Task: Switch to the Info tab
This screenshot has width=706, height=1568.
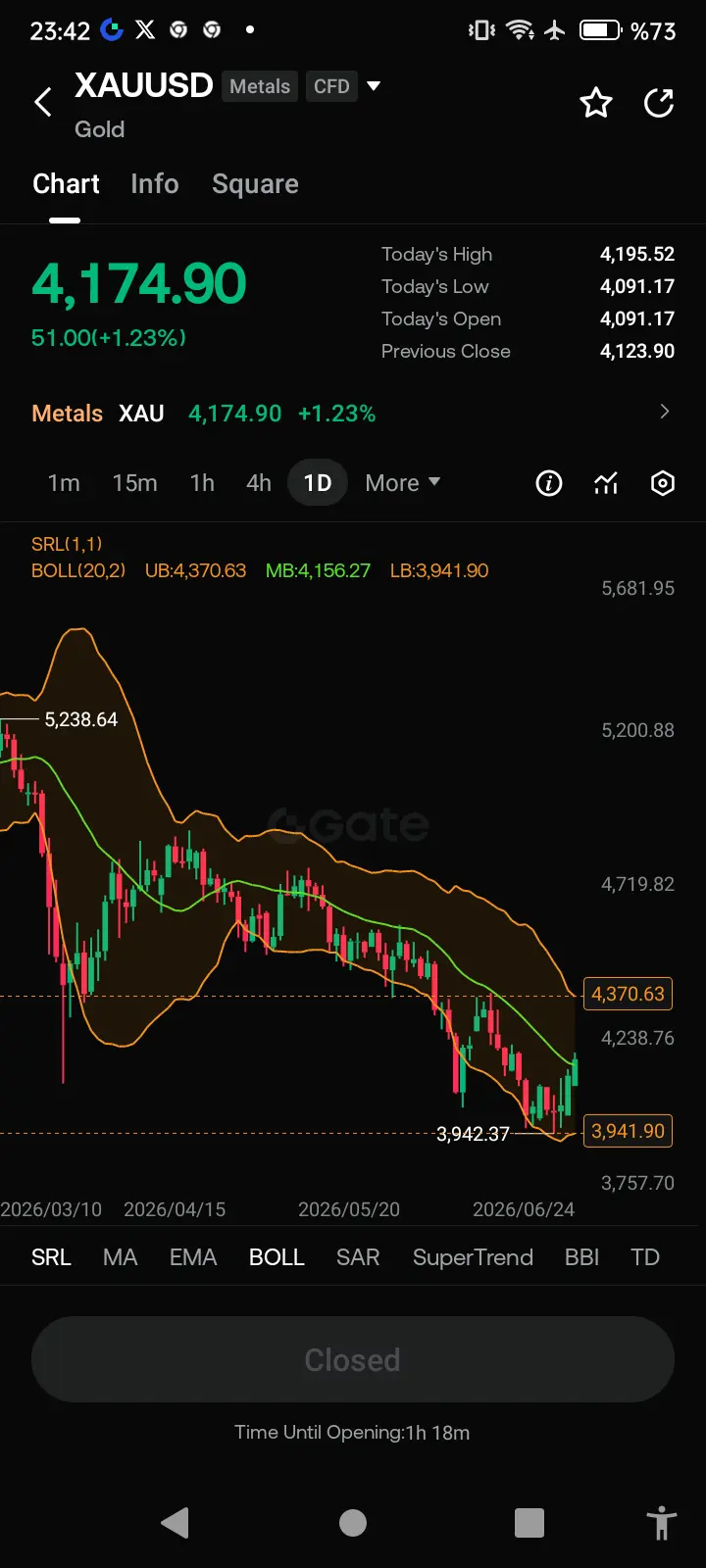Action: click(x=155, y=184)
